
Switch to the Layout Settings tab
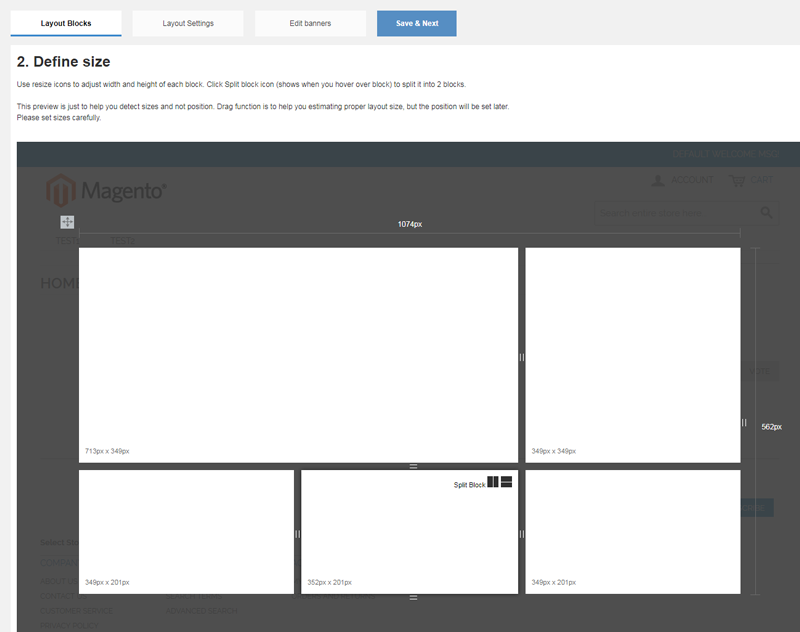(188, 23)
